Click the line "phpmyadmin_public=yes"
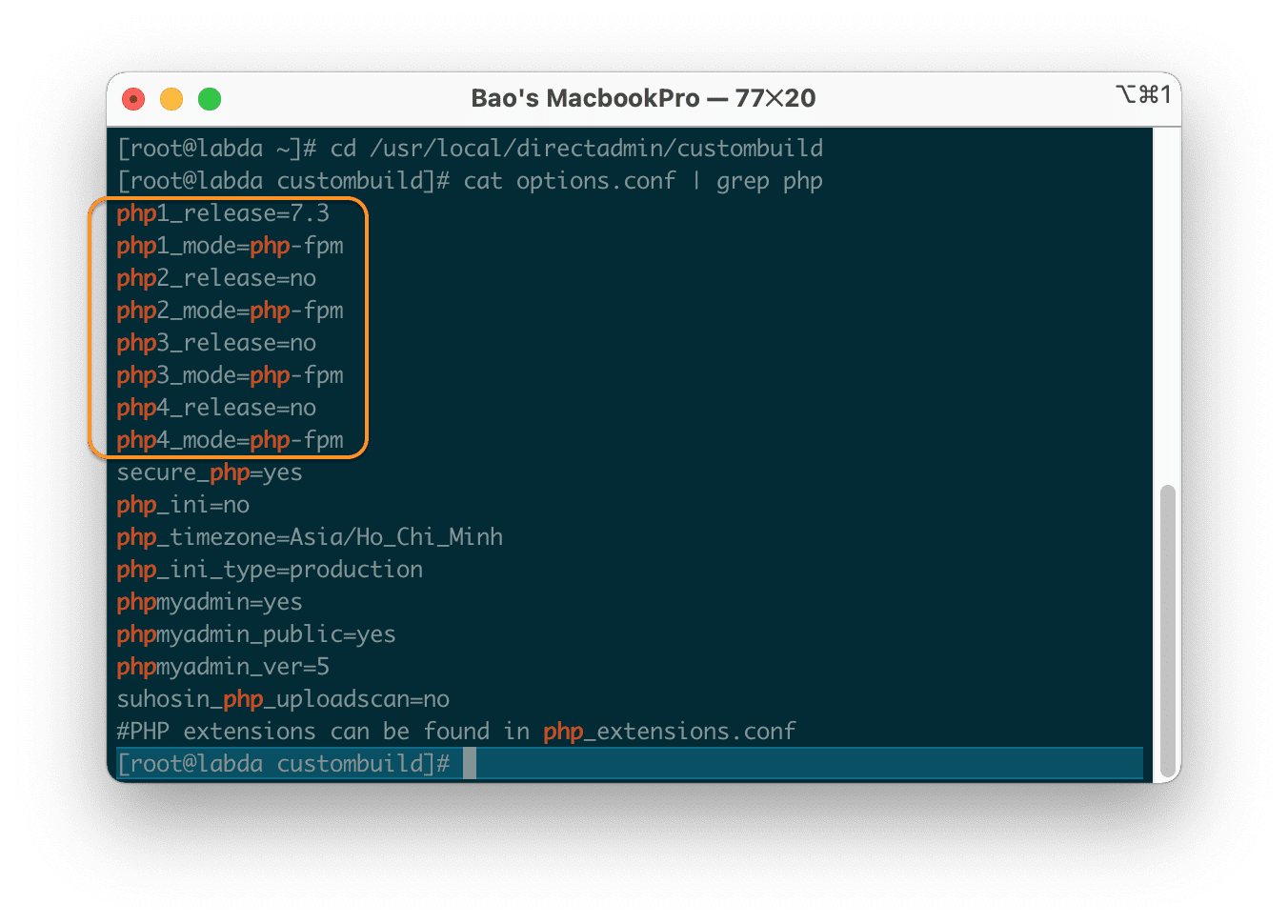 [x=256, y=635]
